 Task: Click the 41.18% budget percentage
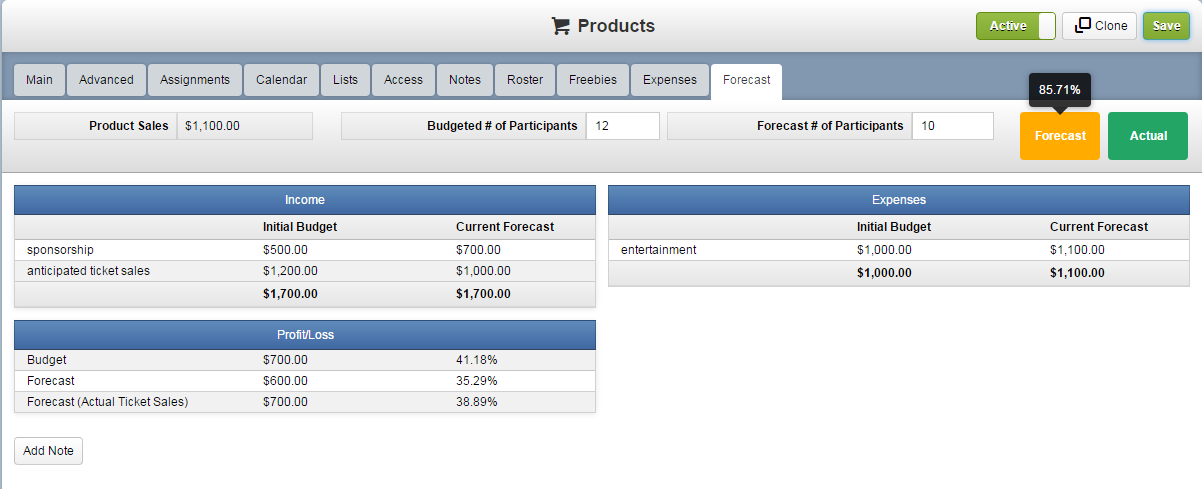(x=476, y=360)
